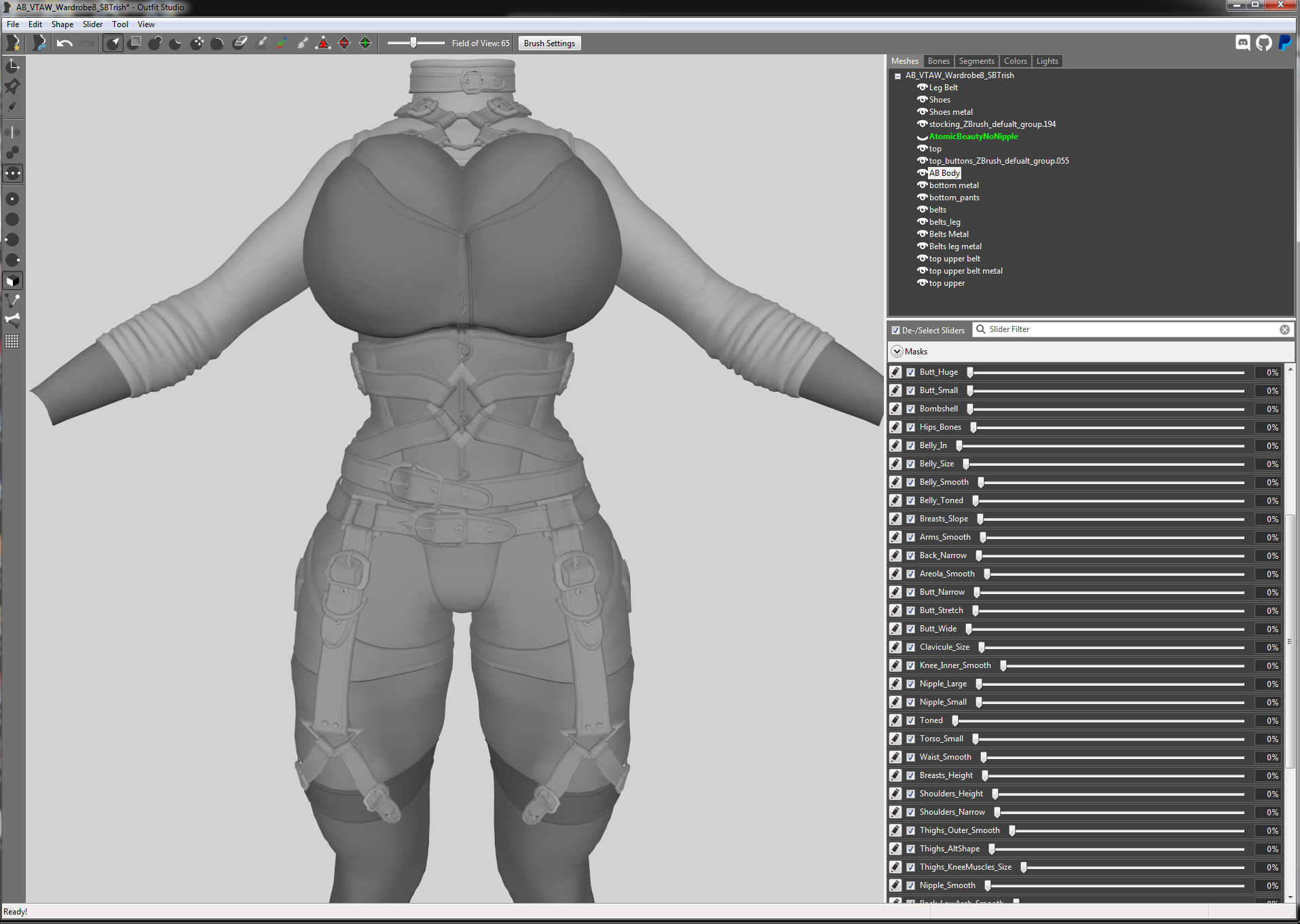Uncheck the Bombshell slider checkbox
Viewport: 1300px width, 924px height.
[x=911, y=409]
